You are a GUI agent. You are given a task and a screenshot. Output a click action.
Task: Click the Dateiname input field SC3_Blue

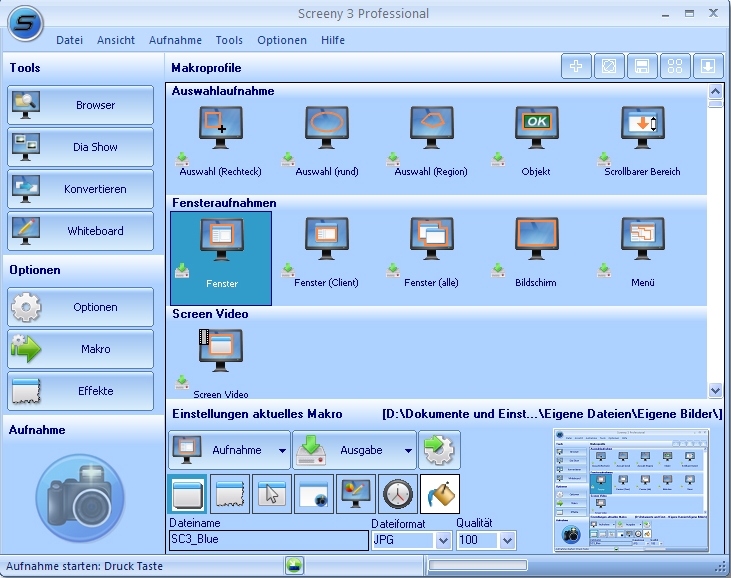269,540
